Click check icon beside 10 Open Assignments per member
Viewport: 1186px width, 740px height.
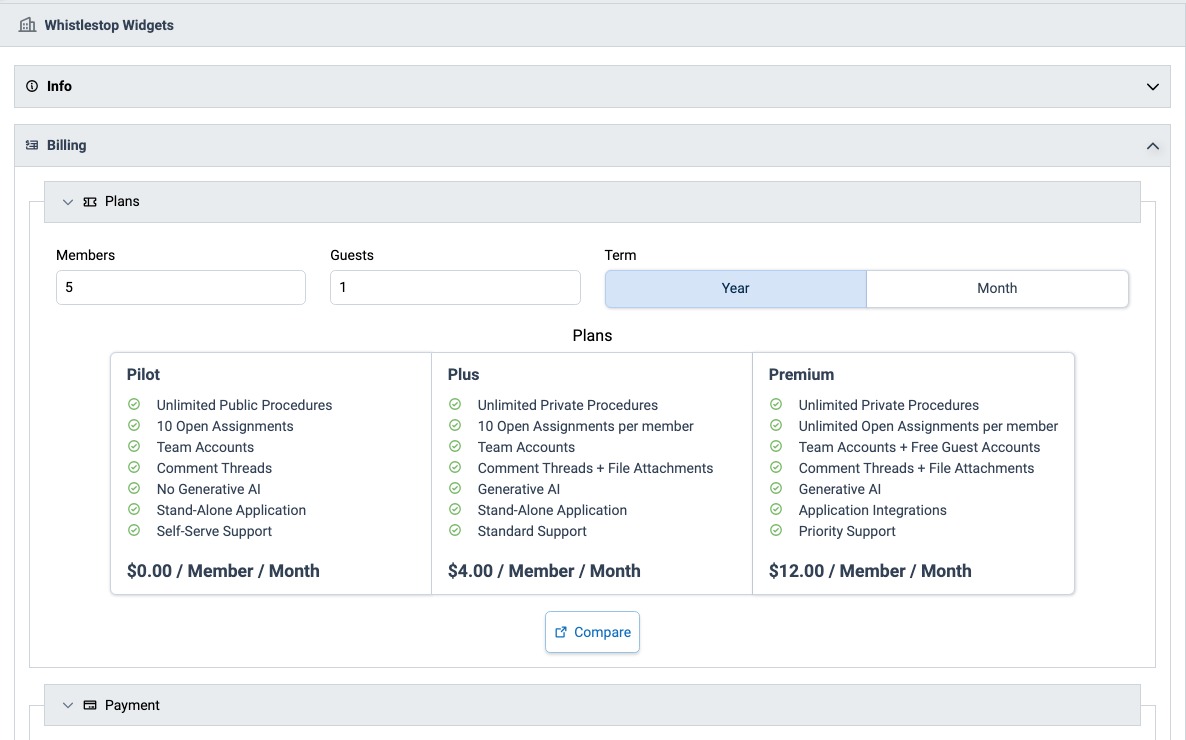455,425
